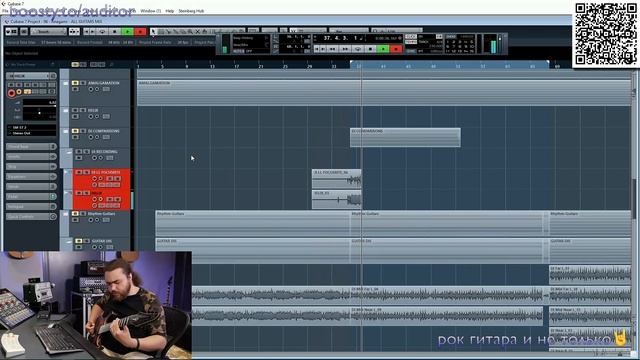Toggle the Cycle button in the top toolbar
Image resolution: width=640 pixels, height=360 pixels.
pos(102,31)
